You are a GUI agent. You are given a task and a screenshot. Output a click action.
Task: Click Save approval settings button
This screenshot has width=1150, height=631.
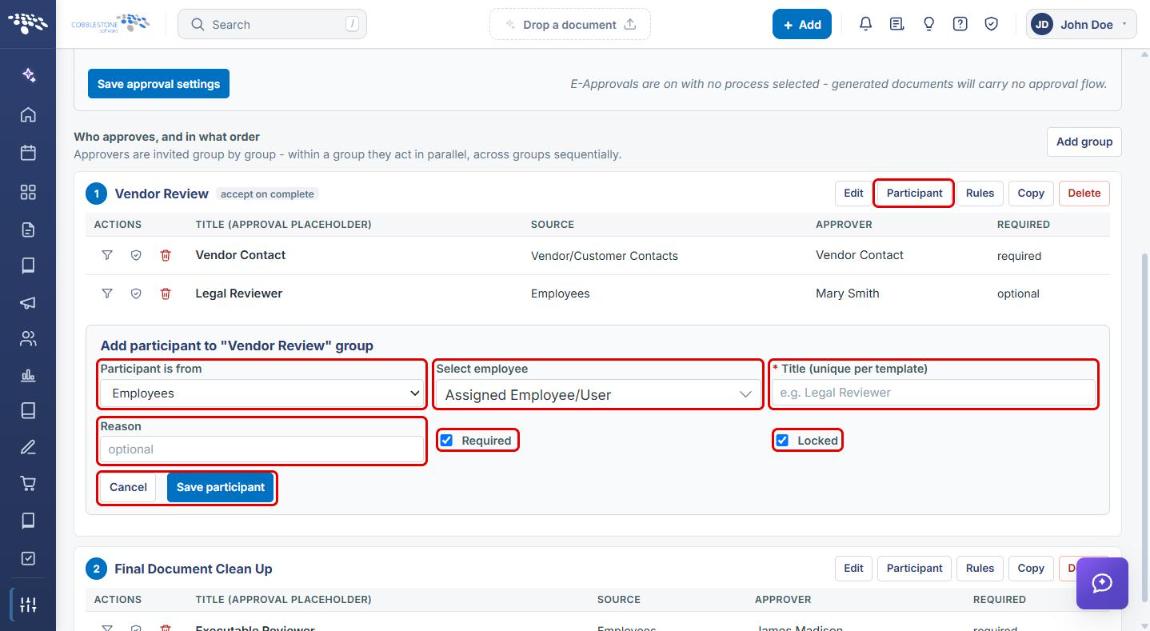click(x=158, y=84)
